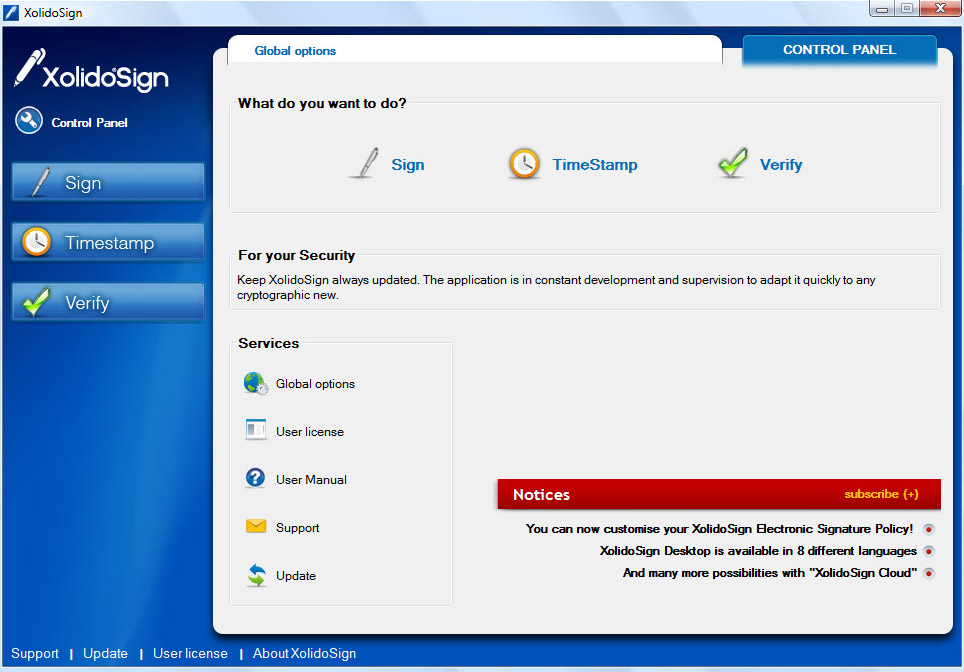Open the notice about Electronic Signature Policy
The width and height of the screenshot is (964, 672).
pos(719,529)
